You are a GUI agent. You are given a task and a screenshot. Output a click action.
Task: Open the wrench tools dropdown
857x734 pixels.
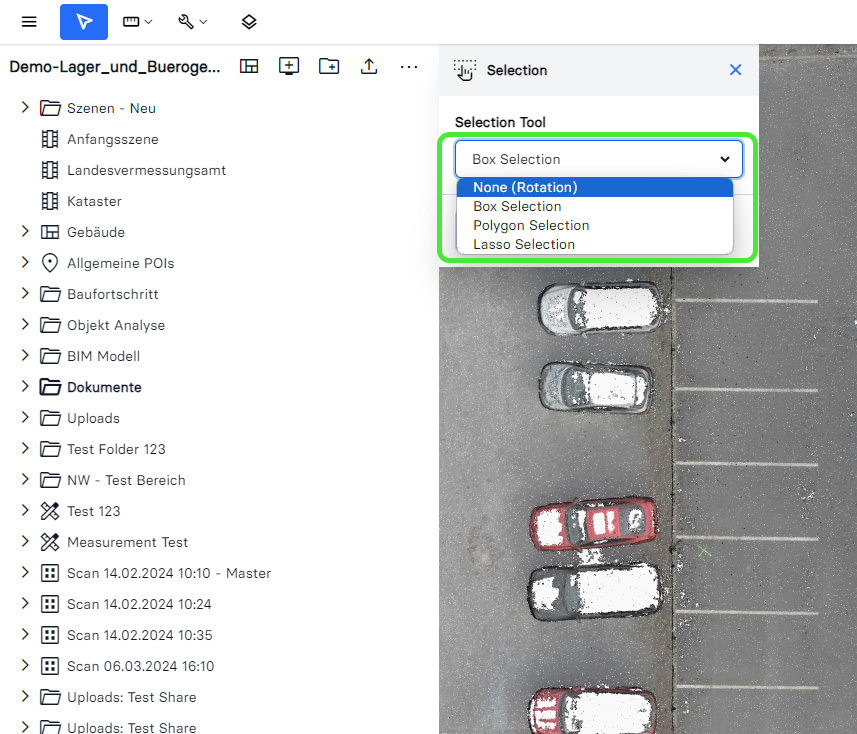(192, 22)
